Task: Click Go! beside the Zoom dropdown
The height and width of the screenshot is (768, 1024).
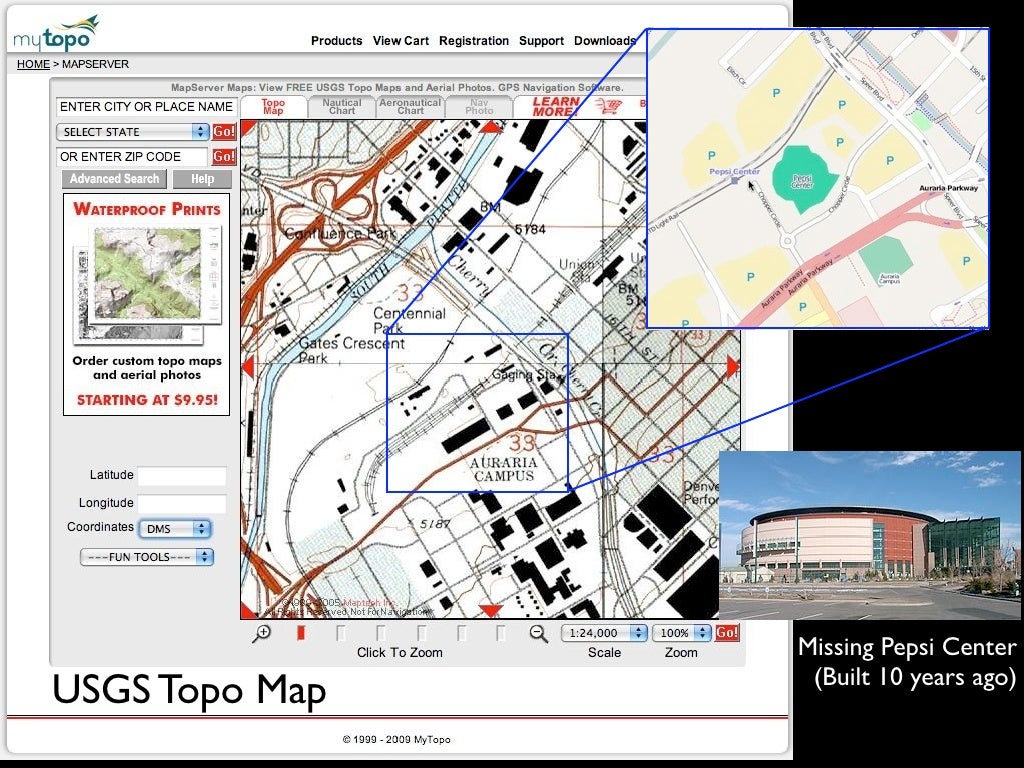Action: coord(727,633)
